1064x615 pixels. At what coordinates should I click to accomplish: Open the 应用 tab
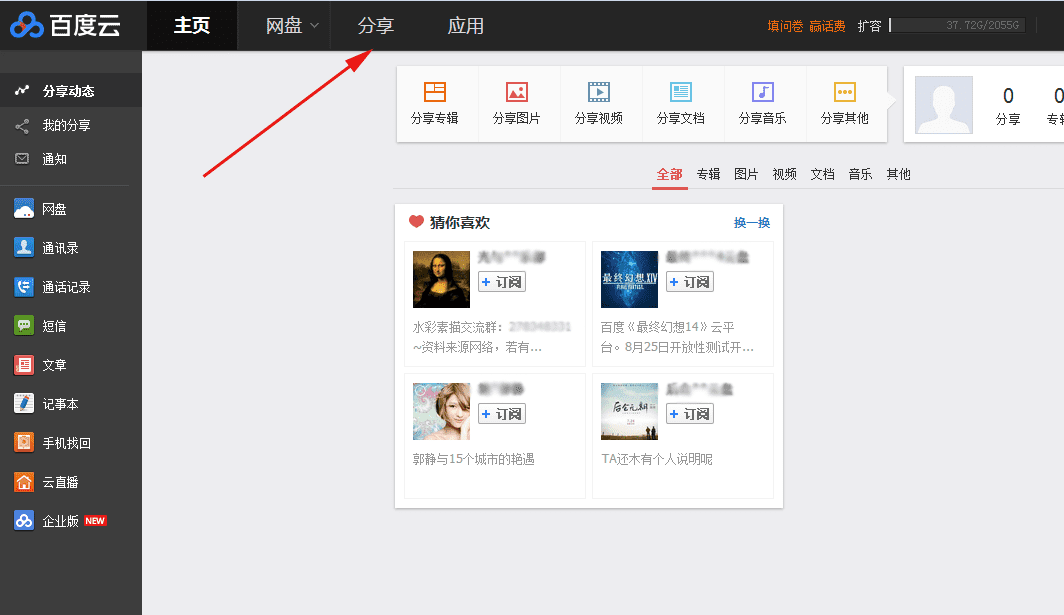coord(466,26)
